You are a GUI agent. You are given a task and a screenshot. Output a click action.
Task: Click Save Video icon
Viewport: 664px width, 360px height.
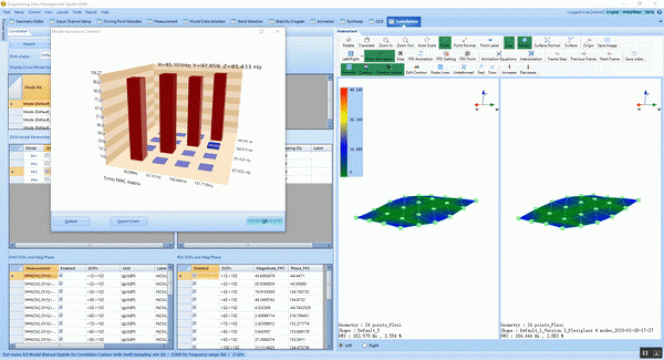pos(634,55)
